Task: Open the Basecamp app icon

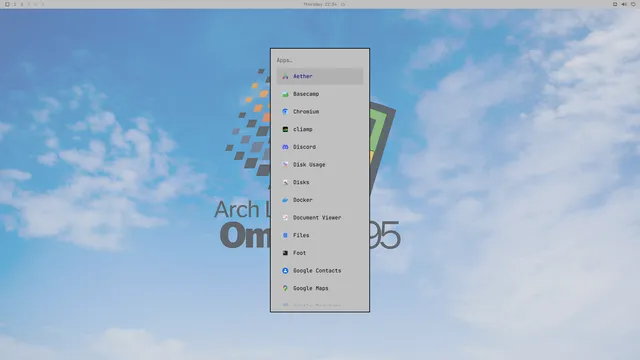Action: click(285, 94)
